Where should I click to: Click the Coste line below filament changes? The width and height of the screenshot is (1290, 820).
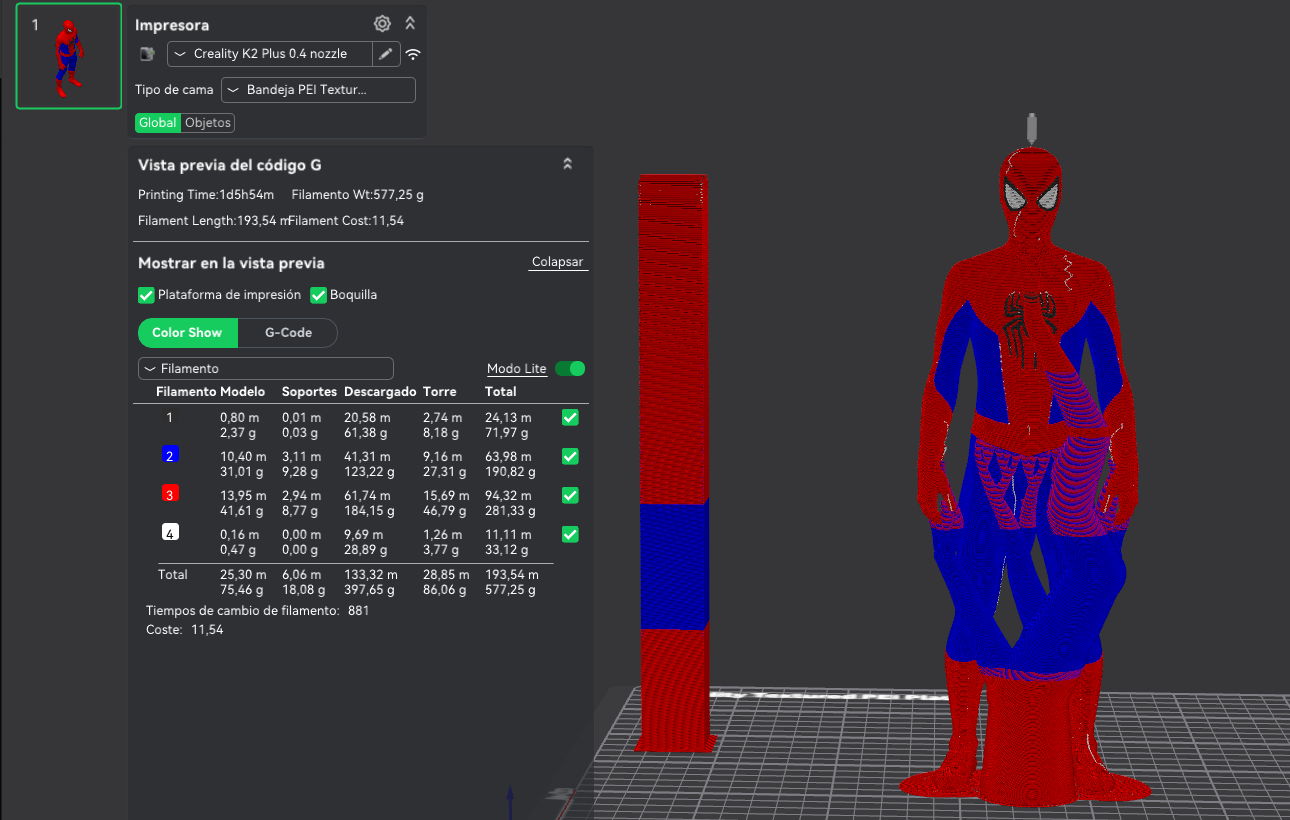coord(185,630)
